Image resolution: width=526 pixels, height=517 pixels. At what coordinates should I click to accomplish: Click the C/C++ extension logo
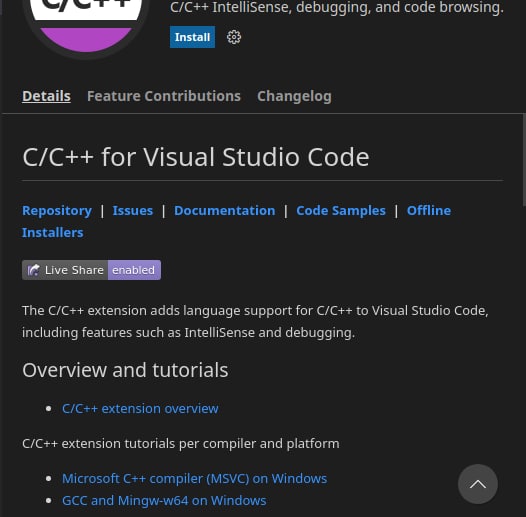coord(86,23)
